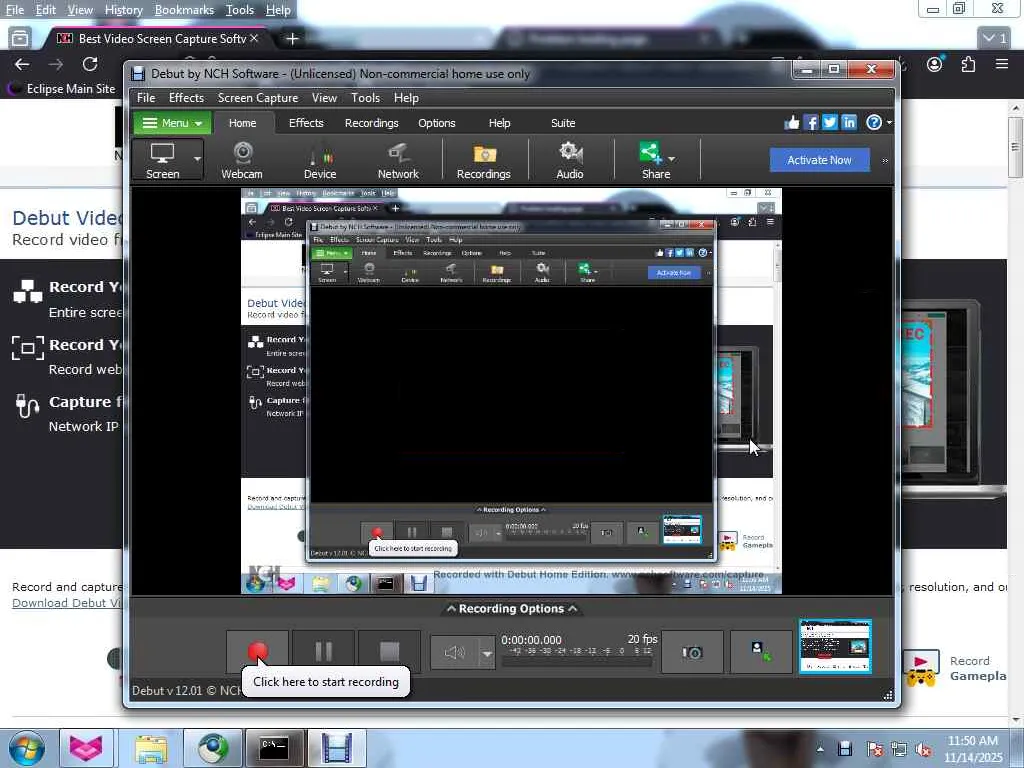This screenshot has height=768, width=1024.
Task: Open the help icon dropdown arrow
Action: [x=889, y=123]
